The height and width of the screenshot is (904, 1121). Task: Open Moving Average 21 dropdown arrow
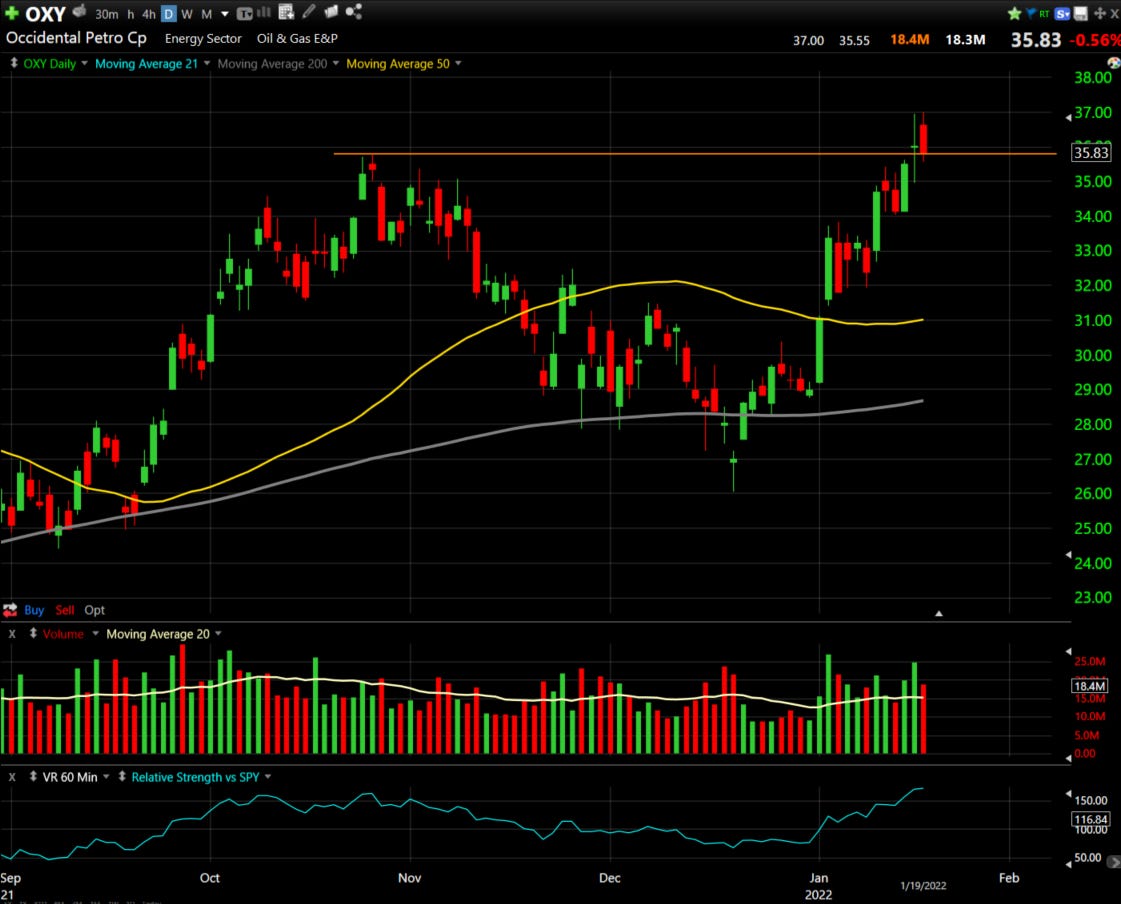207,63
